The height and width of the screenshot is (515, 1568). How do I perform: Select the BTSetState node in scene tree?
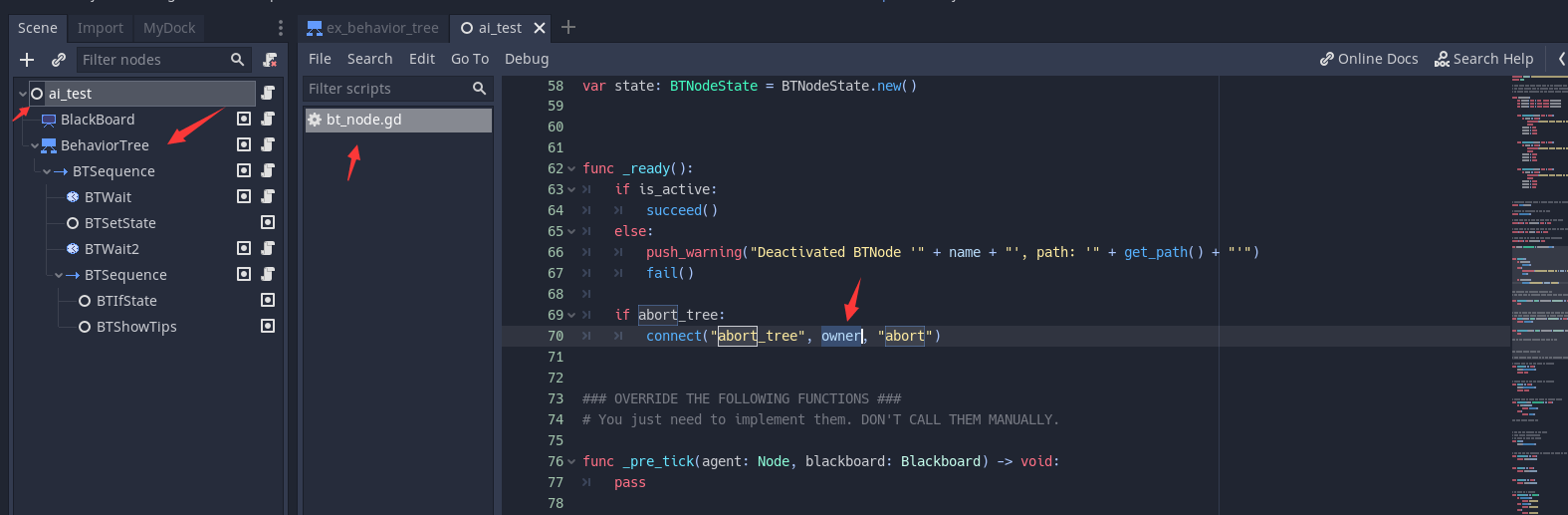[120, 223]
